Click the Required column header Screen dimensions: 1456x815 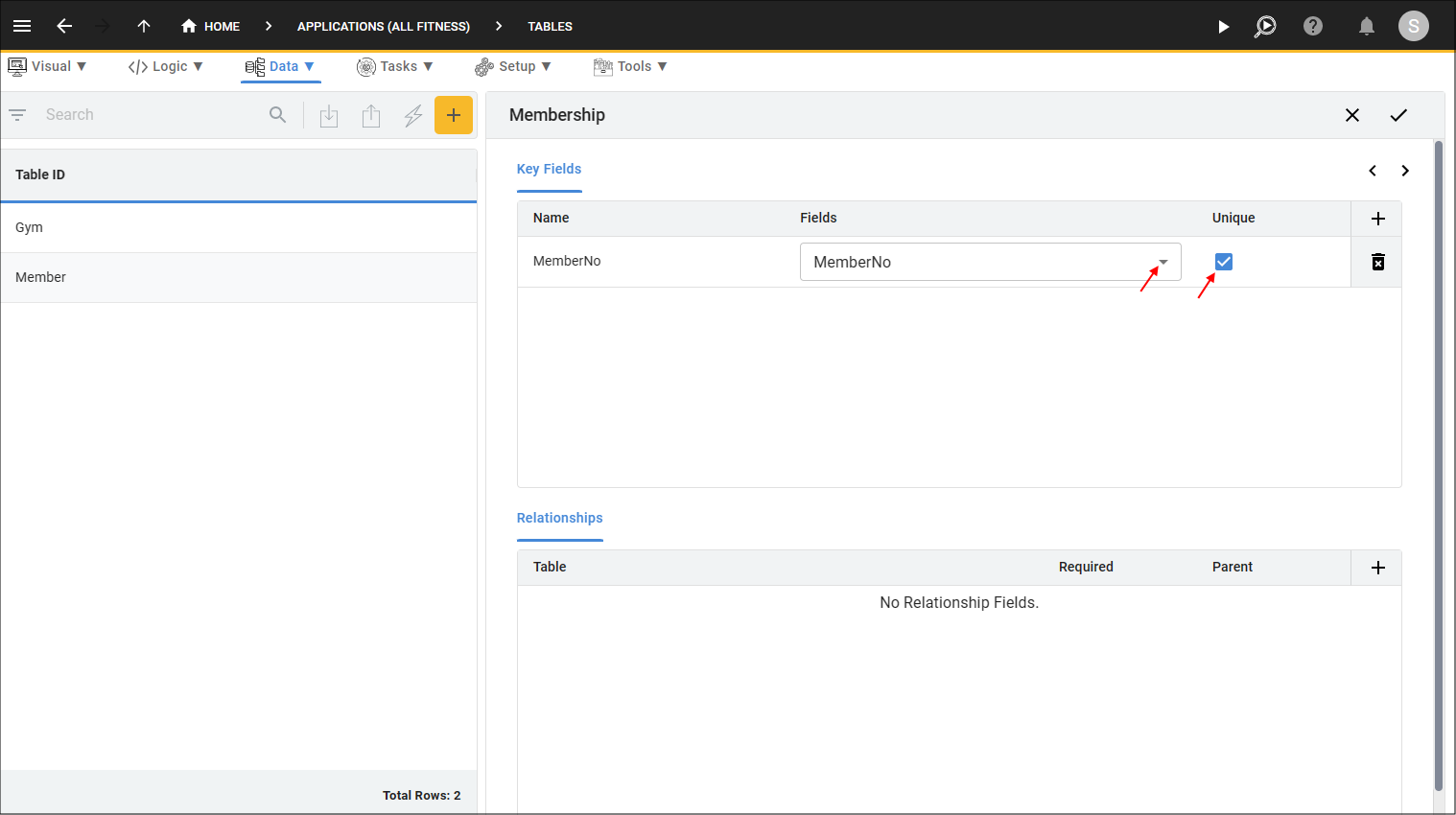(x=1086, y=567)
